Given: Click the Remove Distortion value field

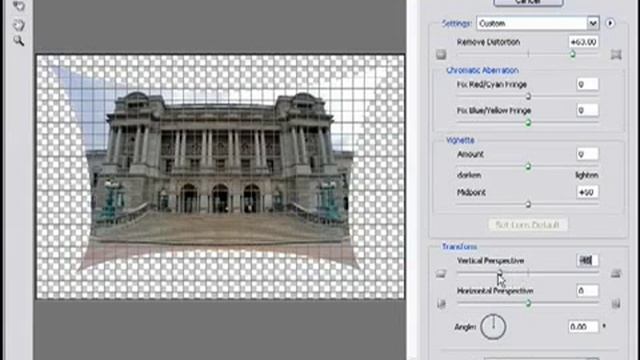Looking at the screenshot, I should point(583,42).
